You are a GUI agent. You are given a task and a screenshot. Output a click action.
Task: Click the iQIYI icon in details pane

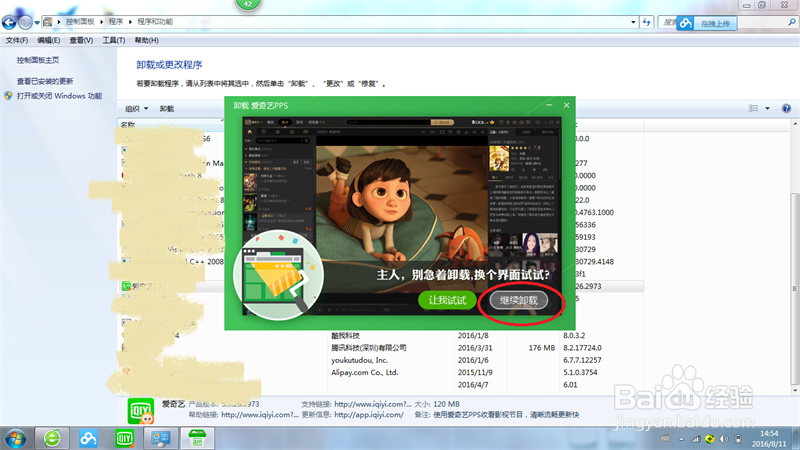[141, 411]
